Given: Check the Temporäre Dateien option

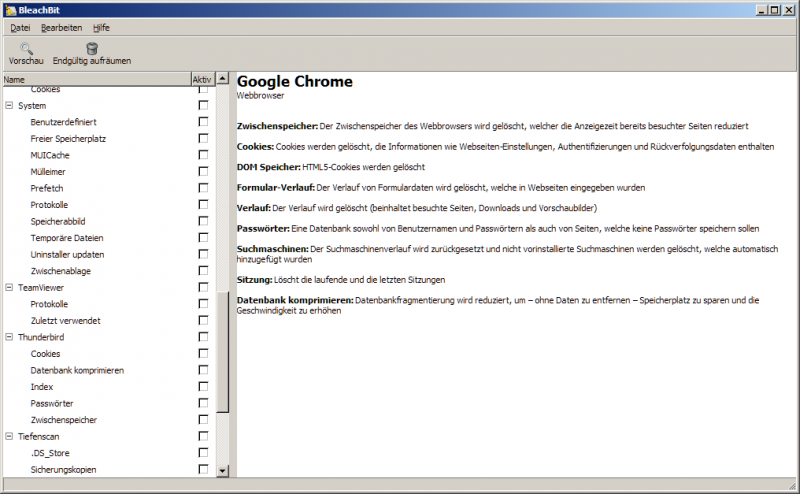Looking at the screenshot, I should [203, 238].
